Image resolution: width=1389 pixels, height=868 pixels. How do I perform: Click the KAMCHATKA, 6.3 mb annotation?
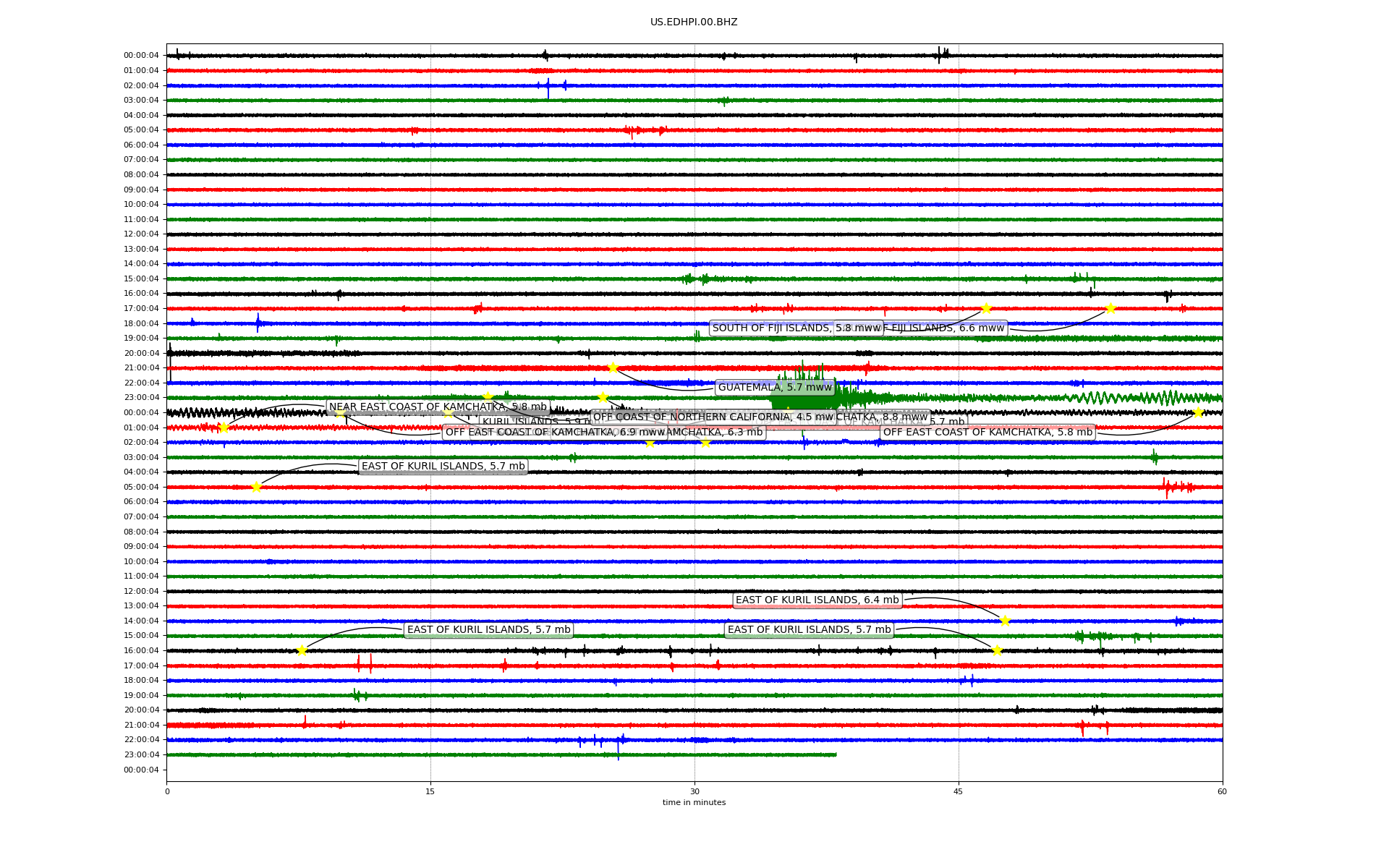[715, 433]
